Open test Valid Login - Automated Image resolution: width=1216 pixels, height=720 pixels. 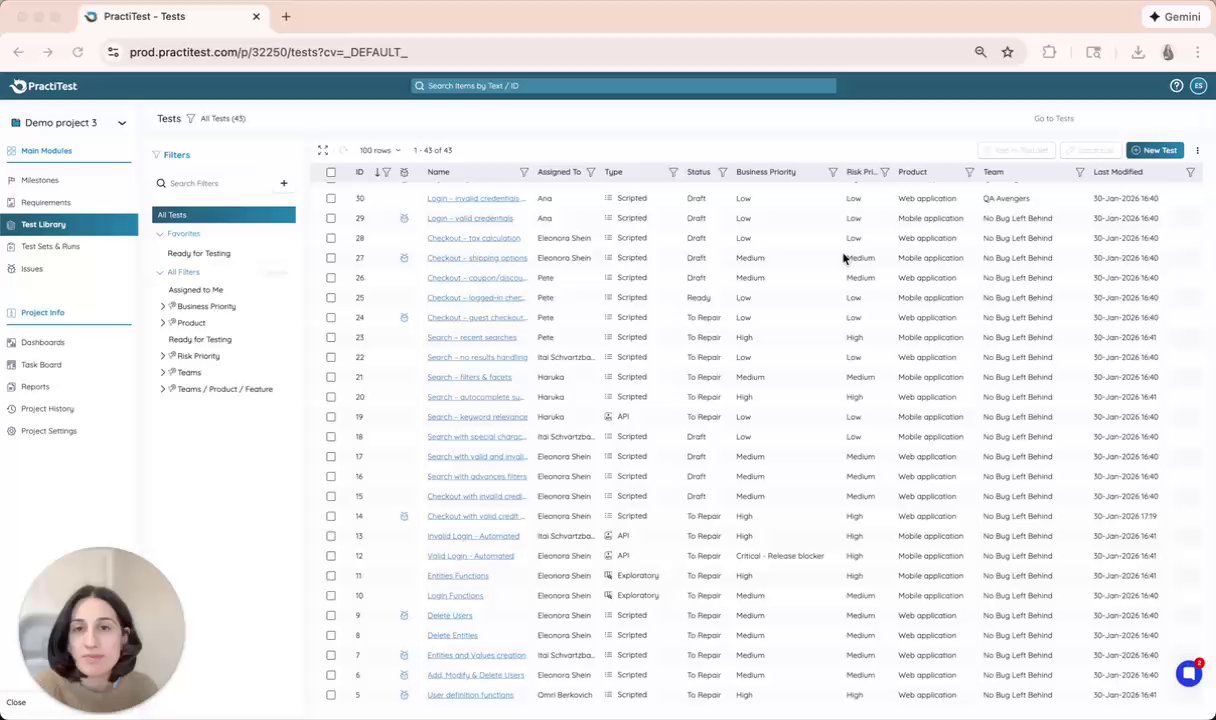pos(470,556)
